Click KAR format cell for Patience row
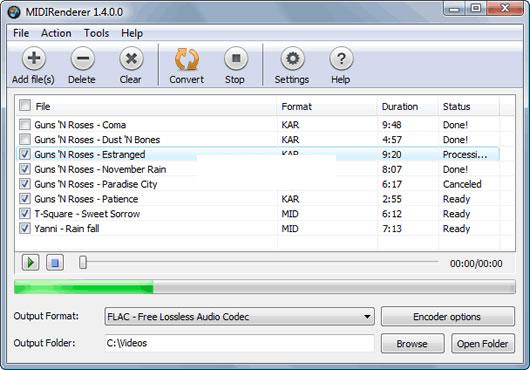 click(x=290, y=199)
